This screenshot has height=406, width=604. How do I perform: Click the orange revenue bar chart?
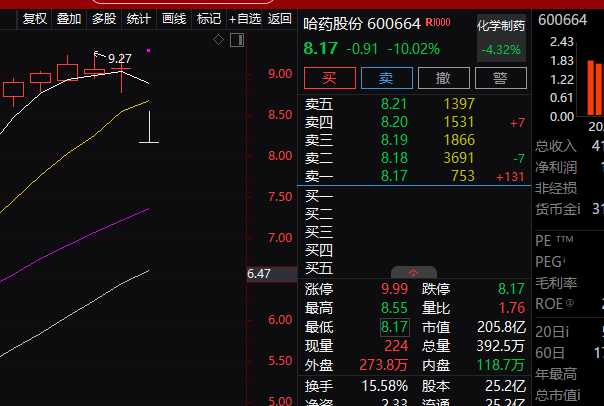coord(595,88)
